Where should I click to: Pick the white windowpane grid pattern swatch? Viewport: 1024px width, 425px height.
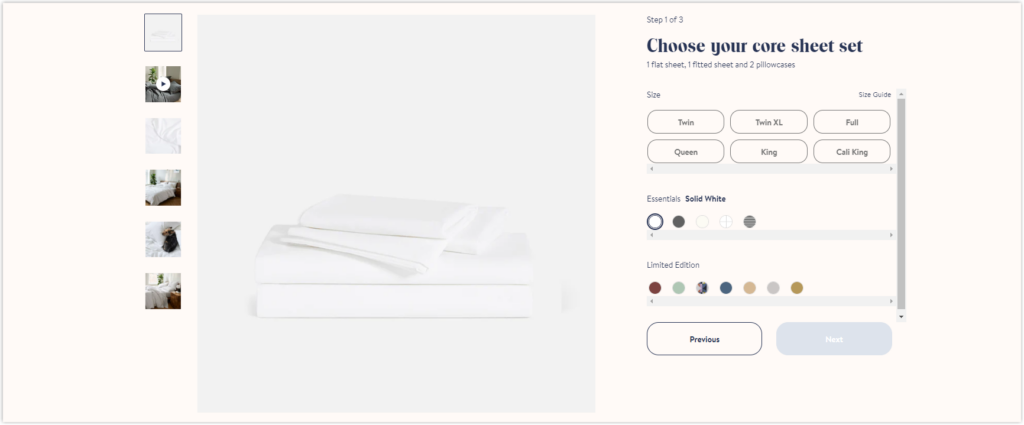coord(726,221)
